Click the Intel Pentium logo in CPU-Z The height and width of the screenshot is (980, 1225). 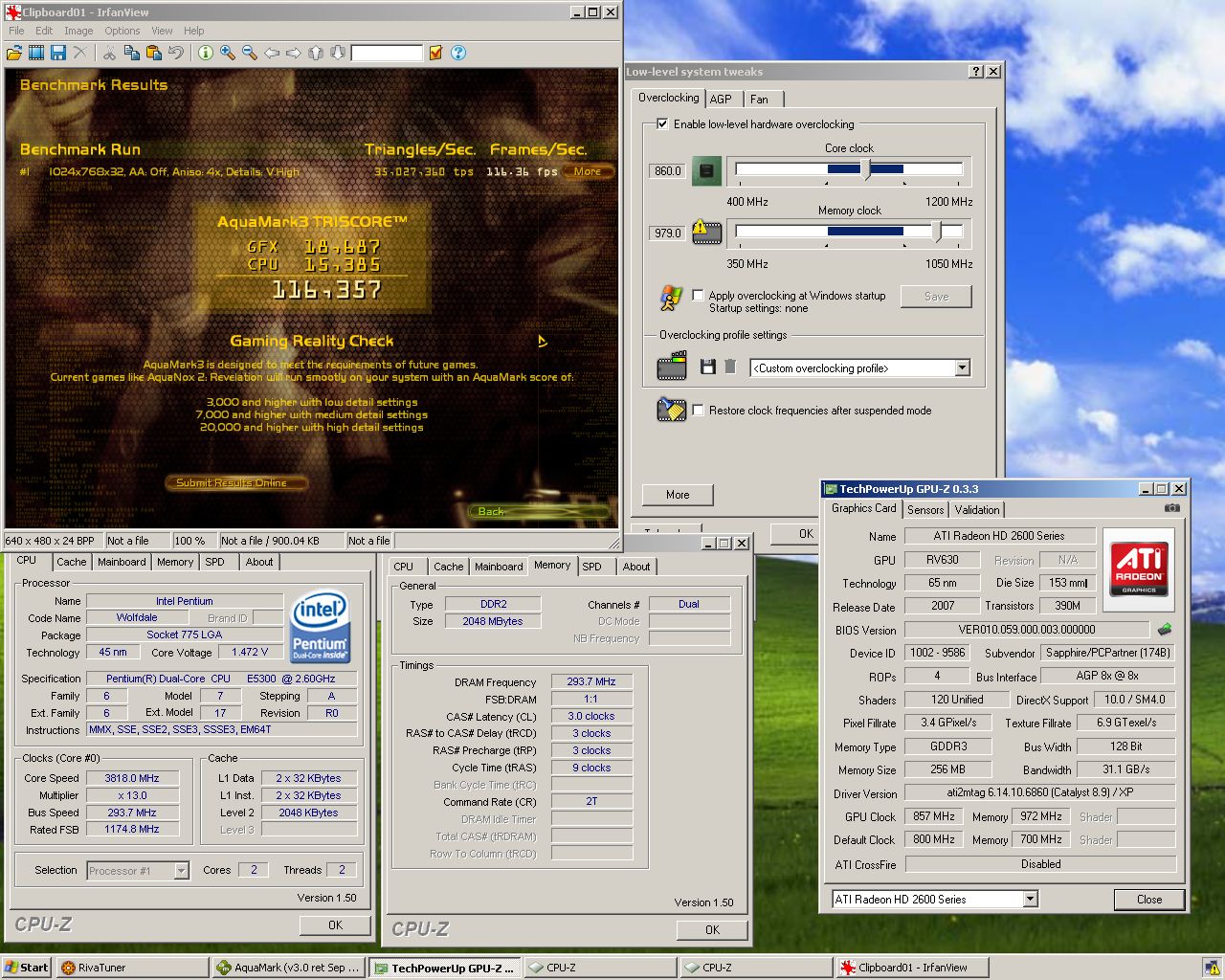click(x=320, y=626)
